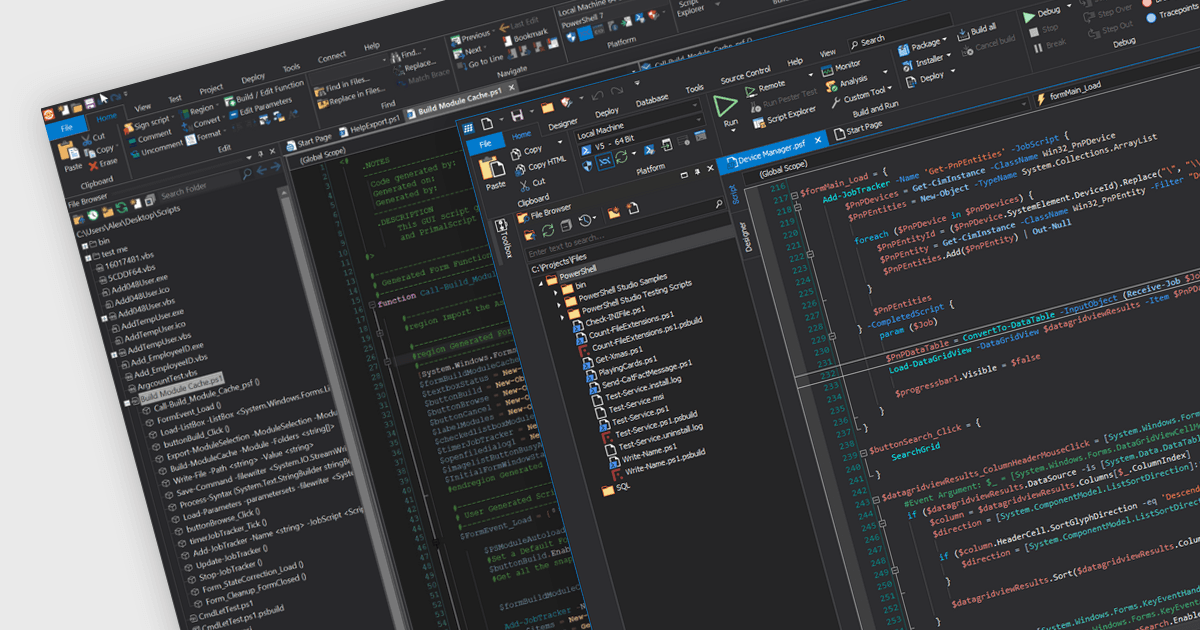The height and width of the screenshot is (630, 1200).
Task: Click the save icon in the front window
Action: 517,118
